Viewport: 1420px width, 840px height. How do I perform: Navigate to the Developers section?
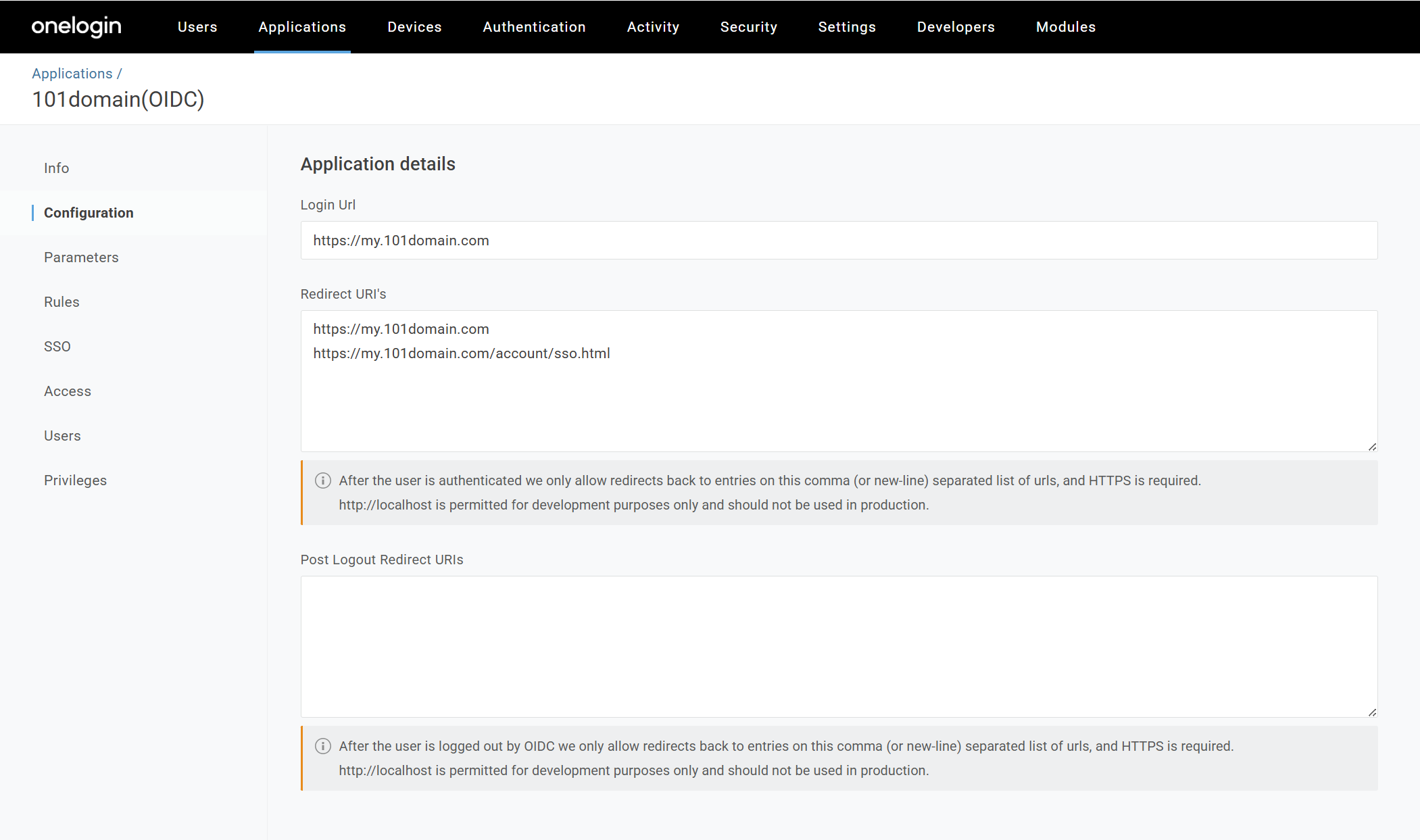955,27
